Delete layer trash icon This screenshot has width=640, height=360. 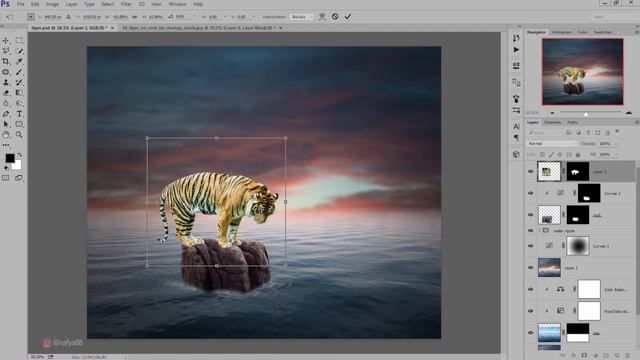(628, 356)
